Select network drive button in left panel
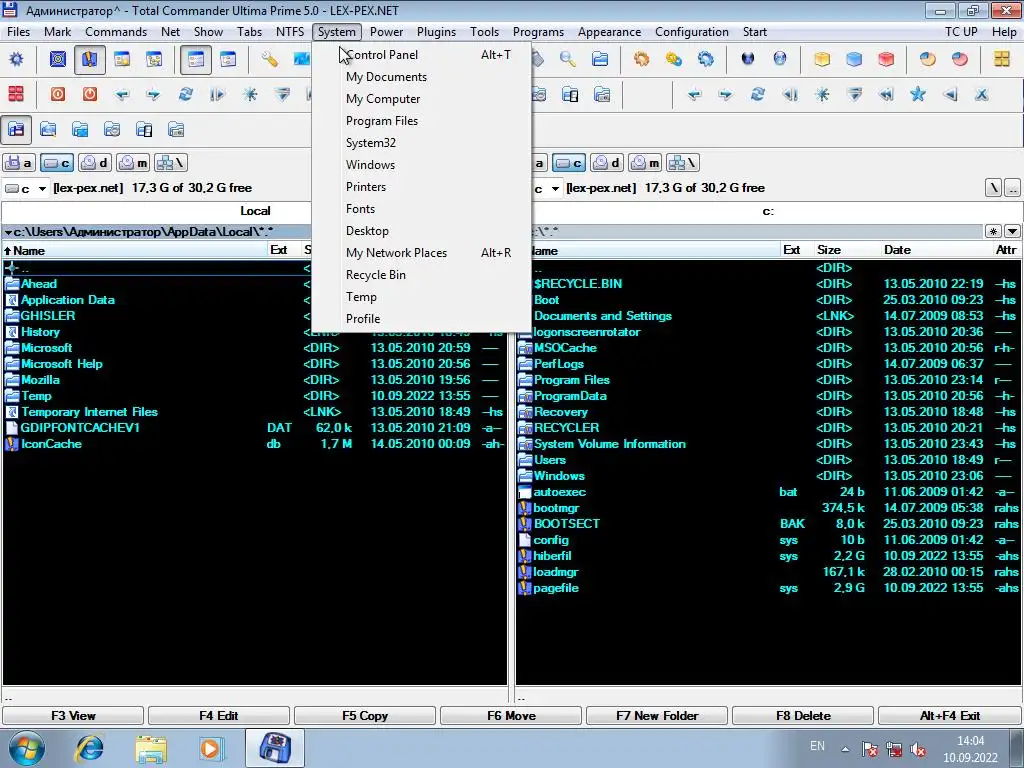 pyautogui.click(x=171, y=163)
